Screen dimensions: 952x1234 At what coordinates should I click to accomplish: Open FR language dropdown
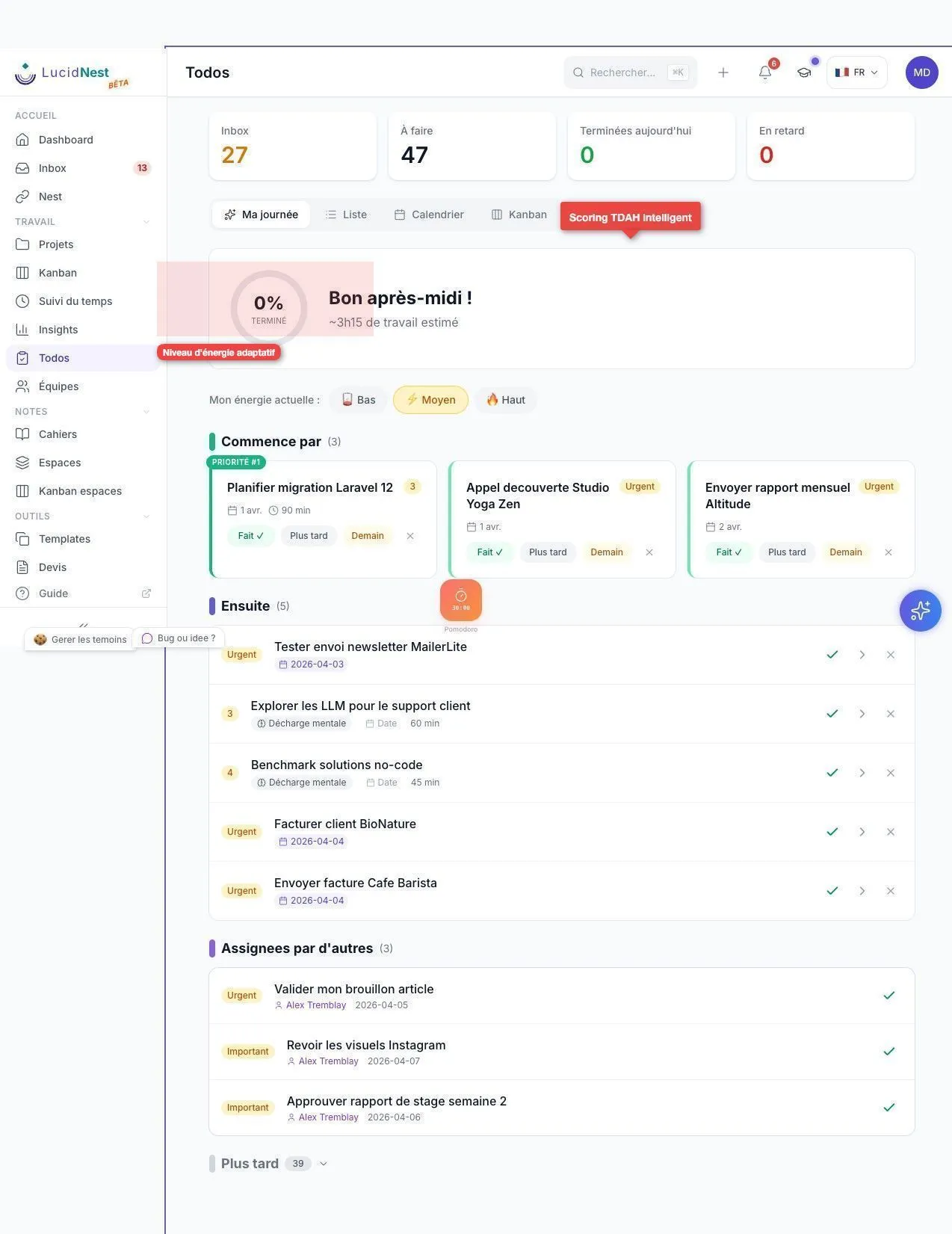click(x=857, y=73)
